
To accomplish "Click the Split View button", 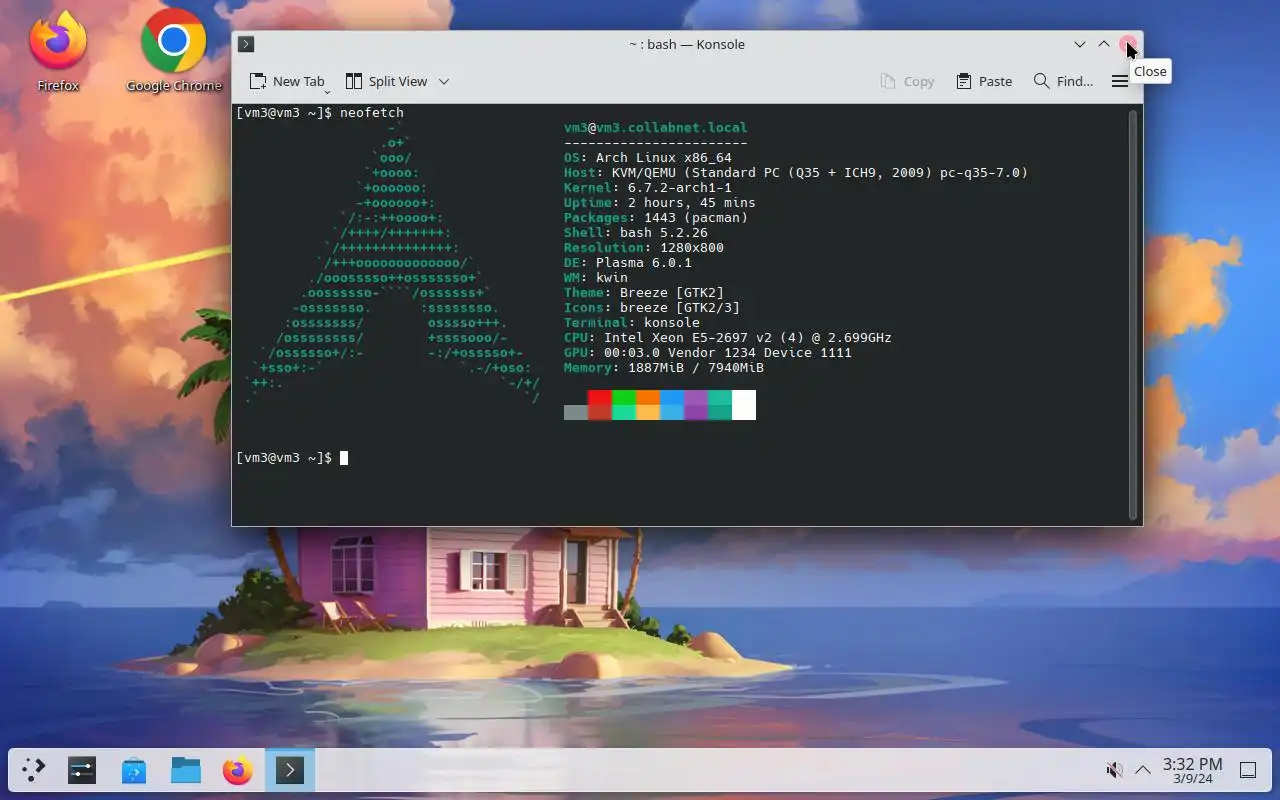I will pos(386,81).
